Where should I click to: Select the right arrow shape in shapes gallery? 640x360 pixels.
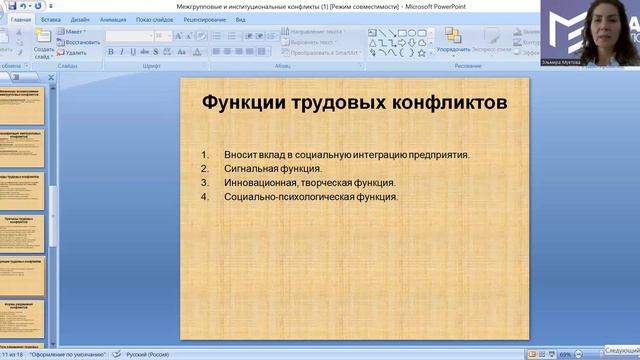tap(402, 43)
